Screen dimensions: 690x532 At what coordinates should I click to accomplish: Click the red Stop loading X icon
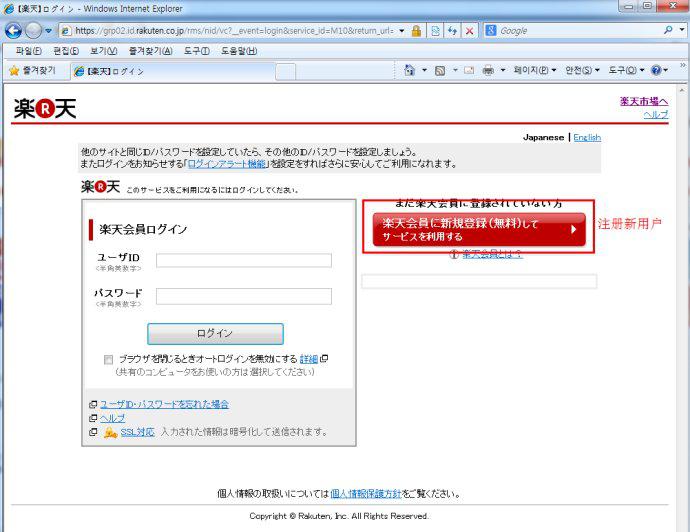pos(470,31)
